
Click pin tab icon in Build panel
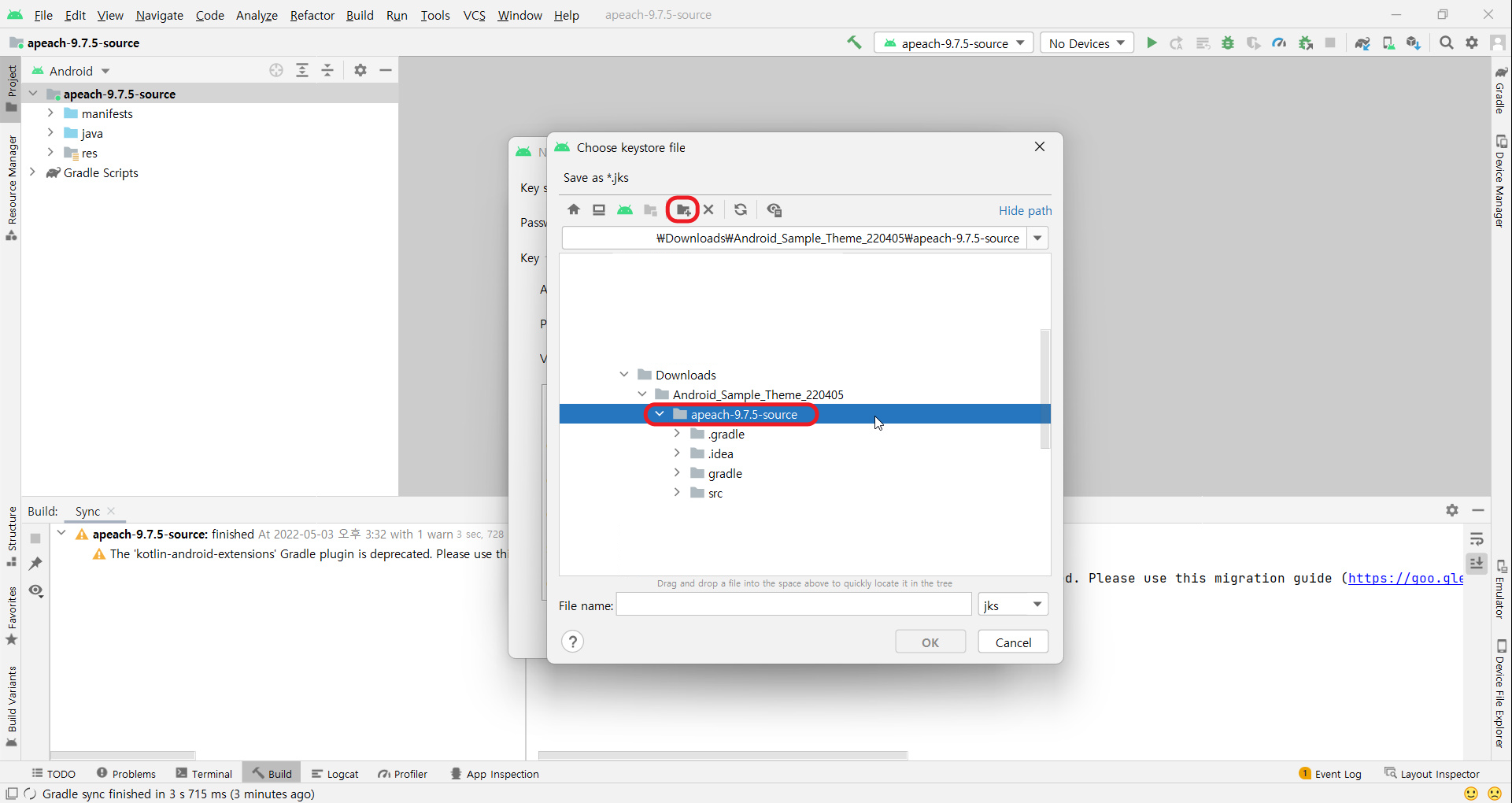click(x=35, y=564)
